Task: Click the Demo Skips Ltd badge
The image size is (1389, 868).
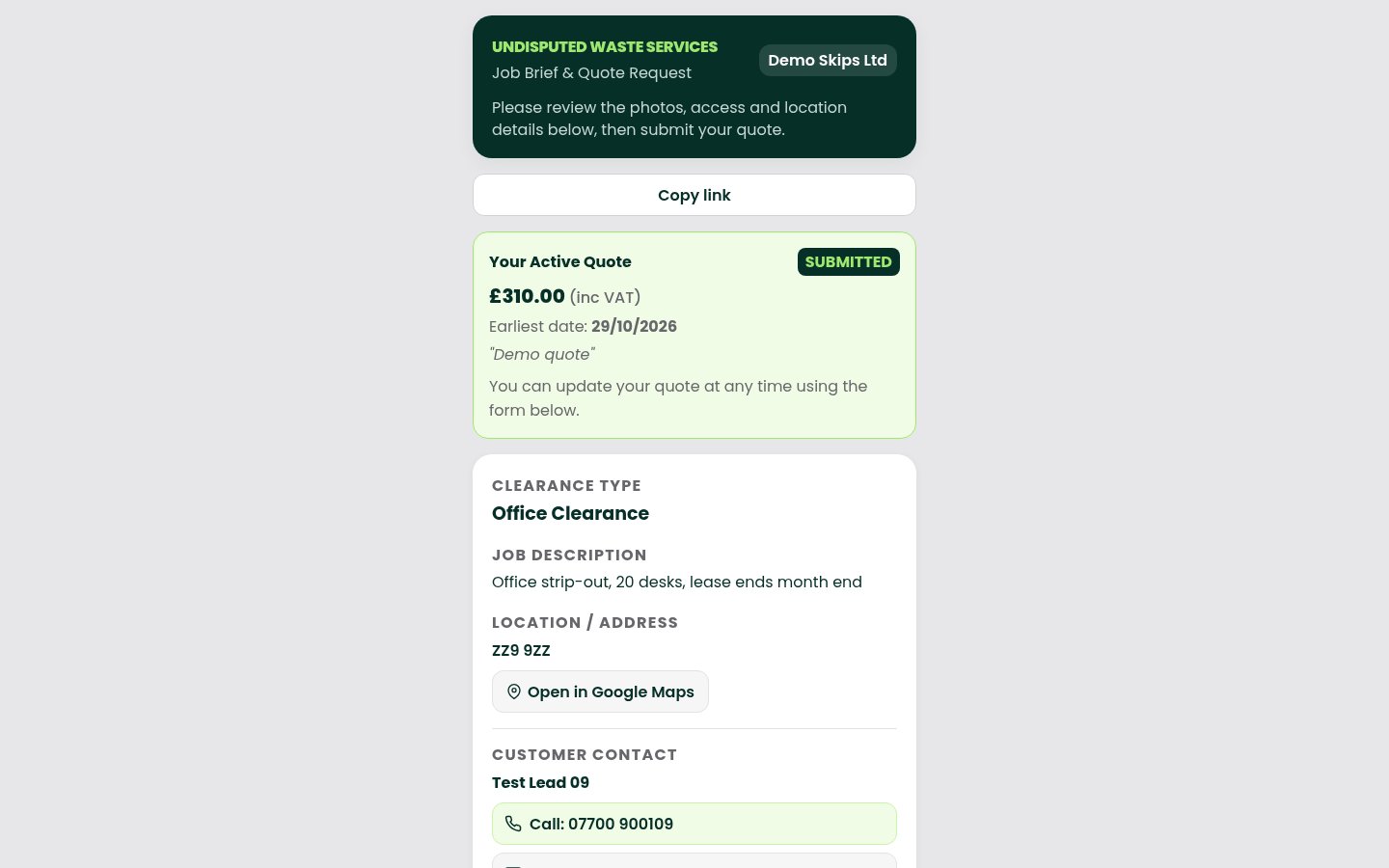Action: [828, 60]
